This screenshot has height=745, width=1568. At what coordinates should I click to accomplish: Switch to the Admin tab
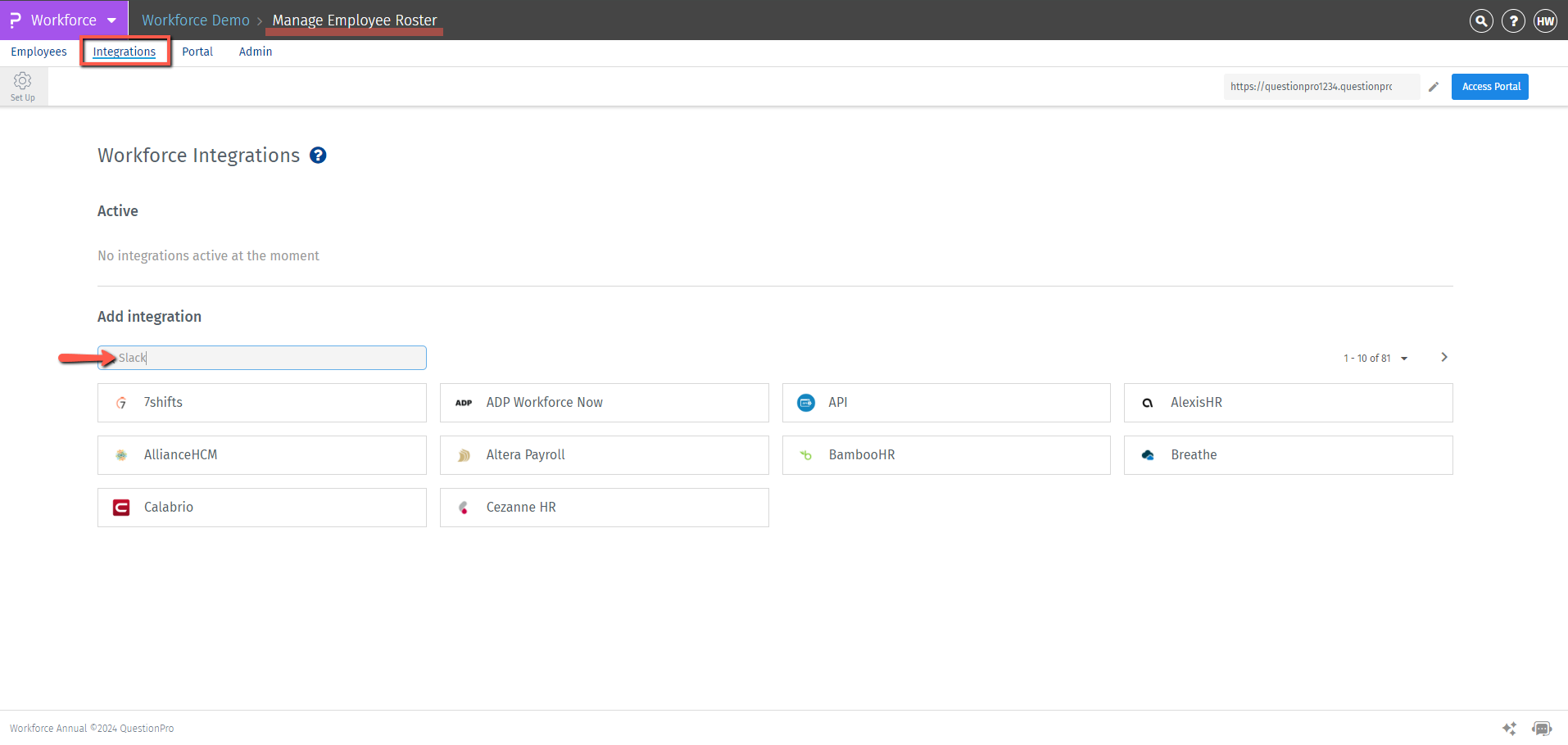(x=256, y=52)
